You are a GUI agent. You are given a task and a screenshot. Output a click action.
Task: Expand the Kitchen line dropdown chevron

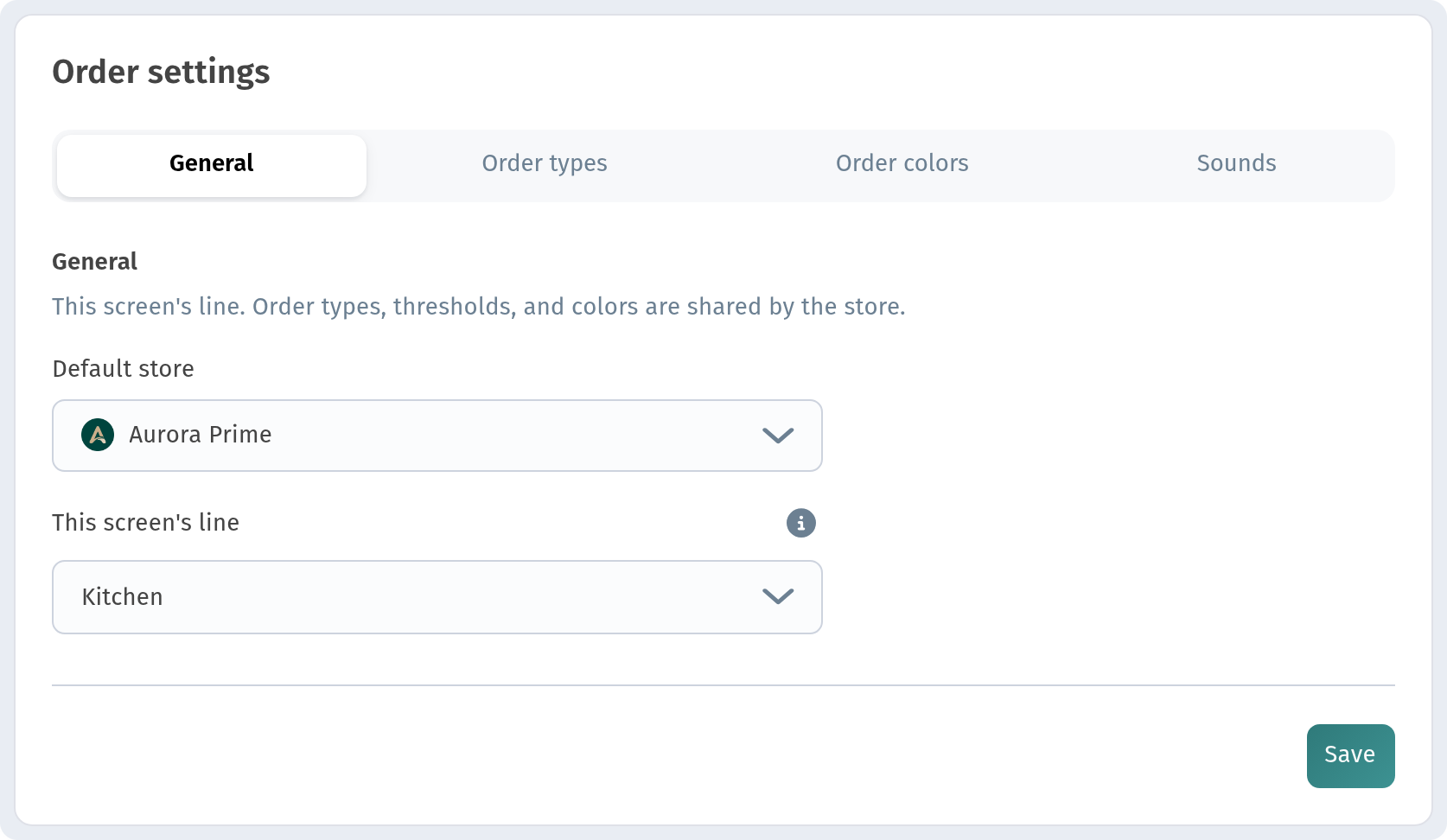coord(778,596)
